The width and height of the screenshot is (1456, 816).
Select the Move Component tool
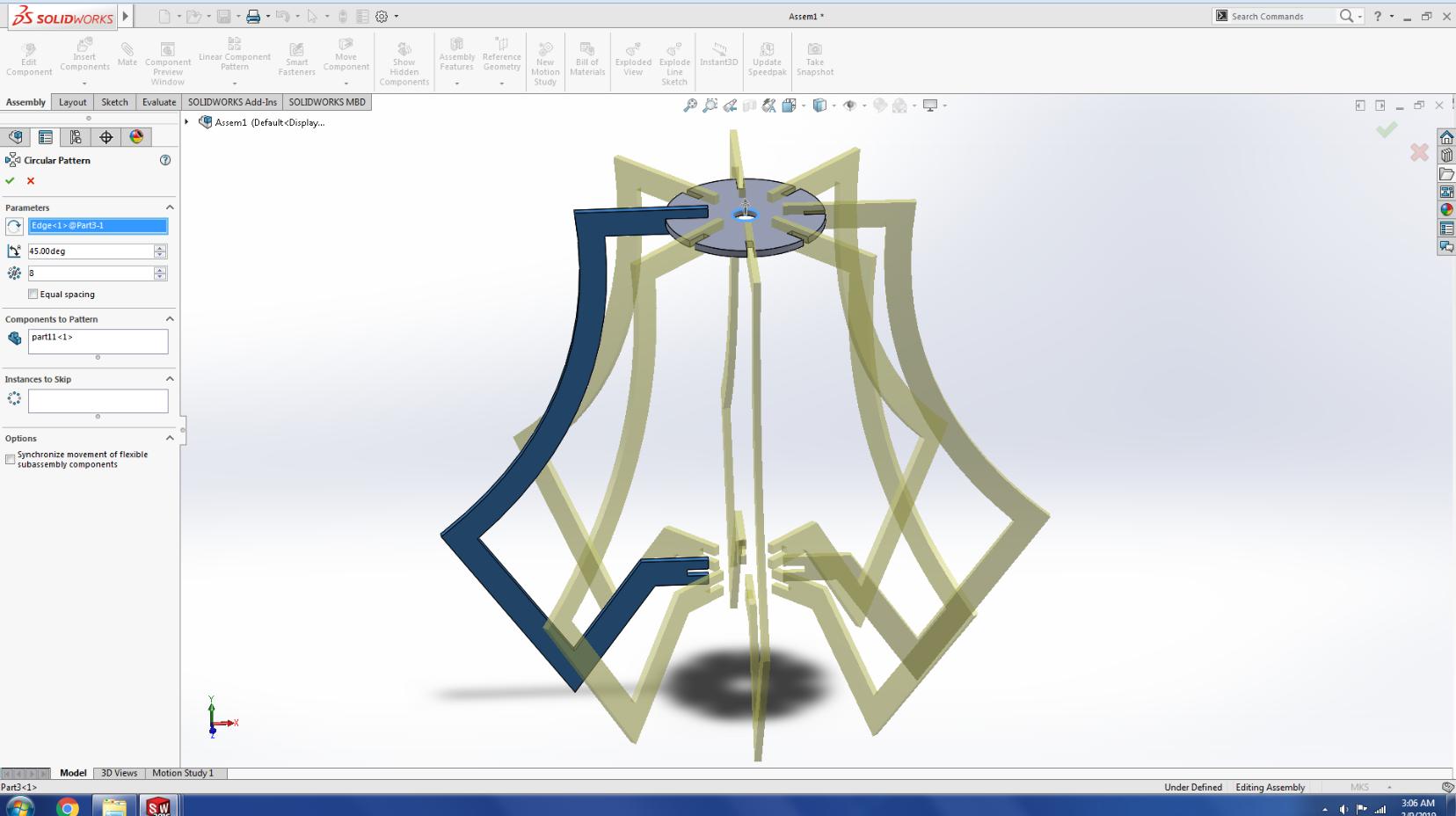[346, 55]
